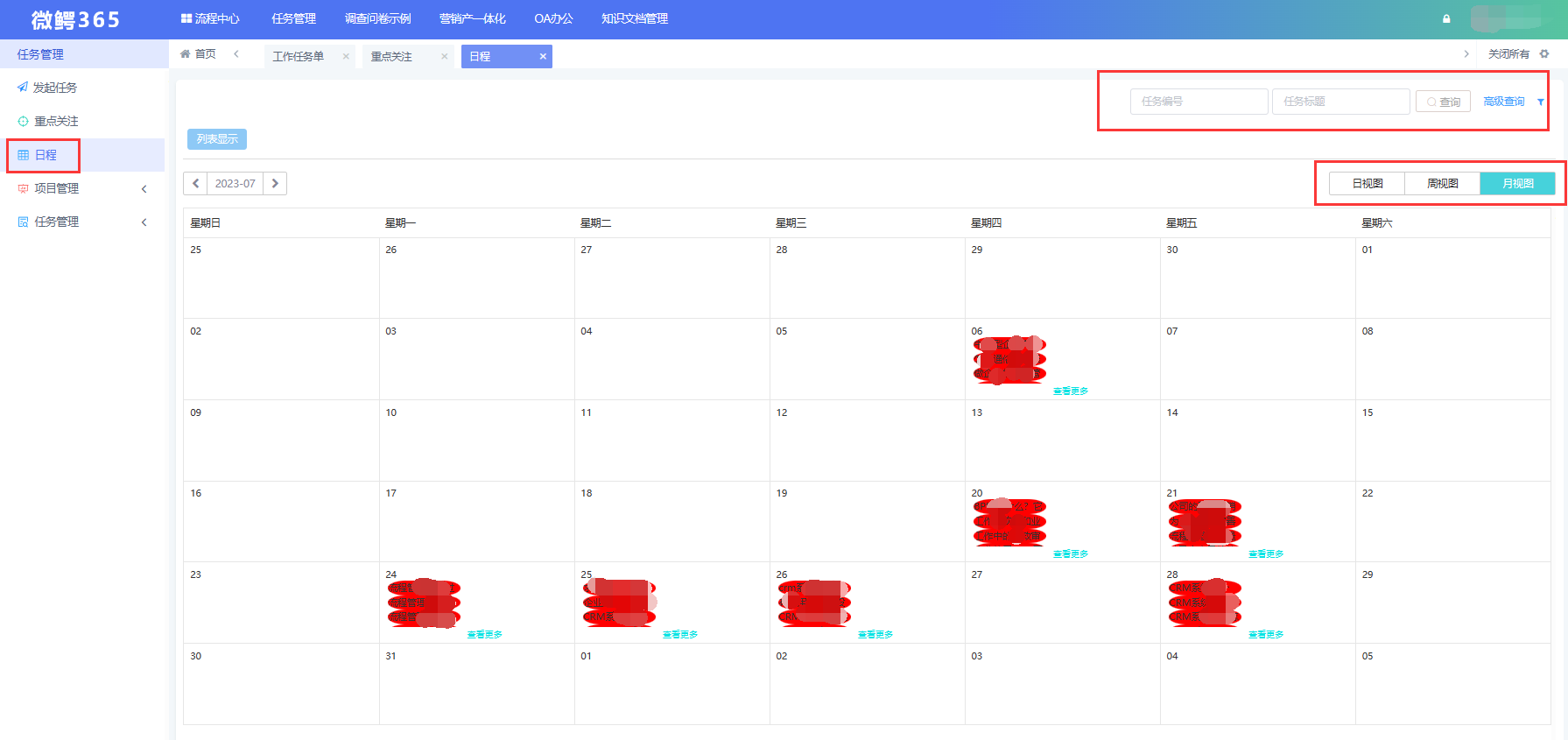
Task: Click the 重点关注 sidebar icon
Action: [x=23, y=121]
